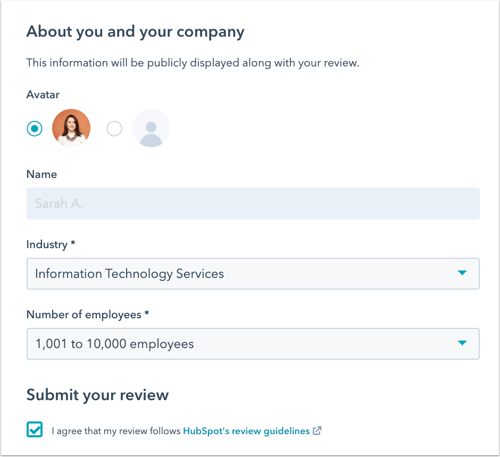The width and height of the screenshot is (500, 457).
Task: Open HubSpot's review guidelines link
Action: click(x=246, y=431)
